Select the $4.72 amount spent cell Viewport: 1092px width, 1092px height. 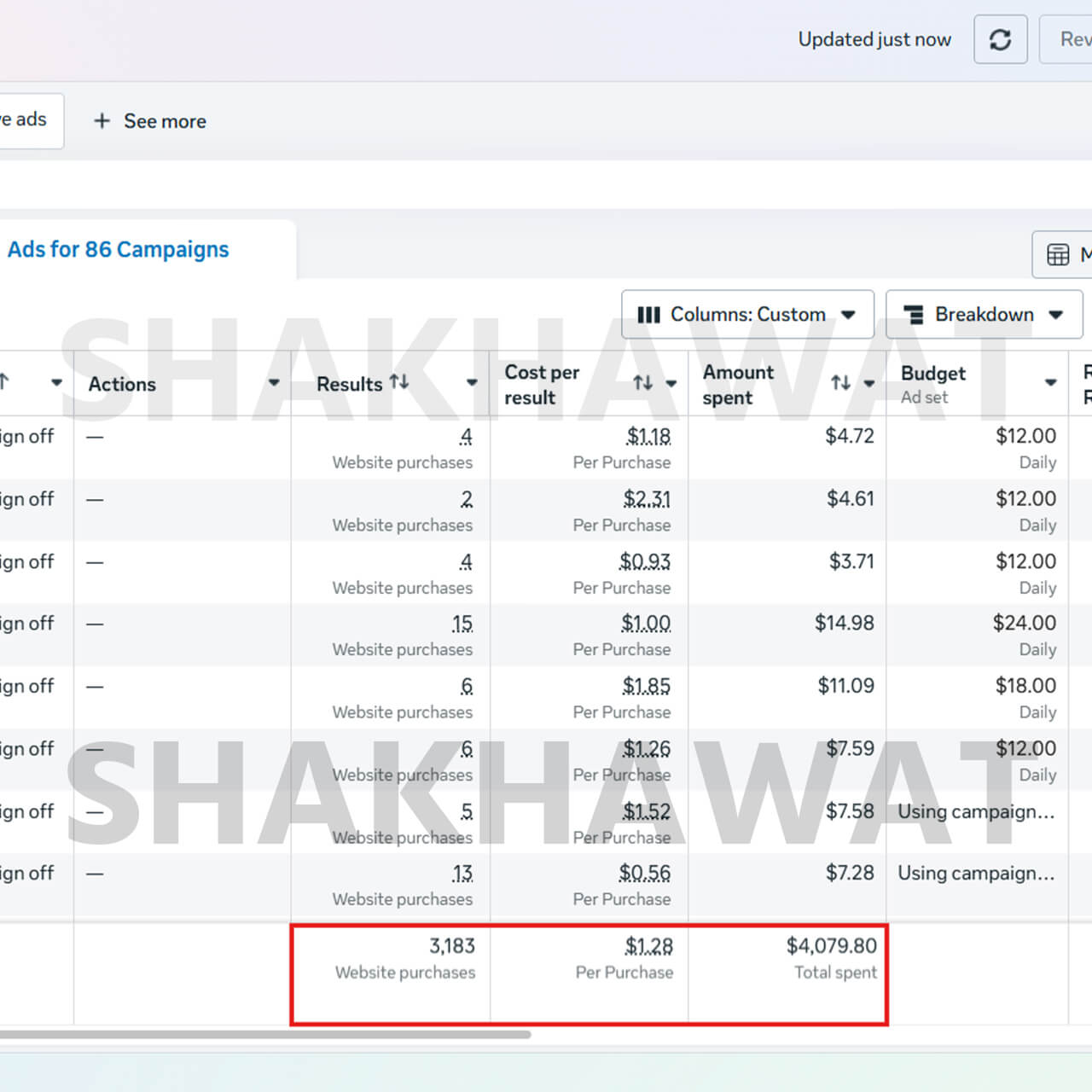click(x=850, y=436)
